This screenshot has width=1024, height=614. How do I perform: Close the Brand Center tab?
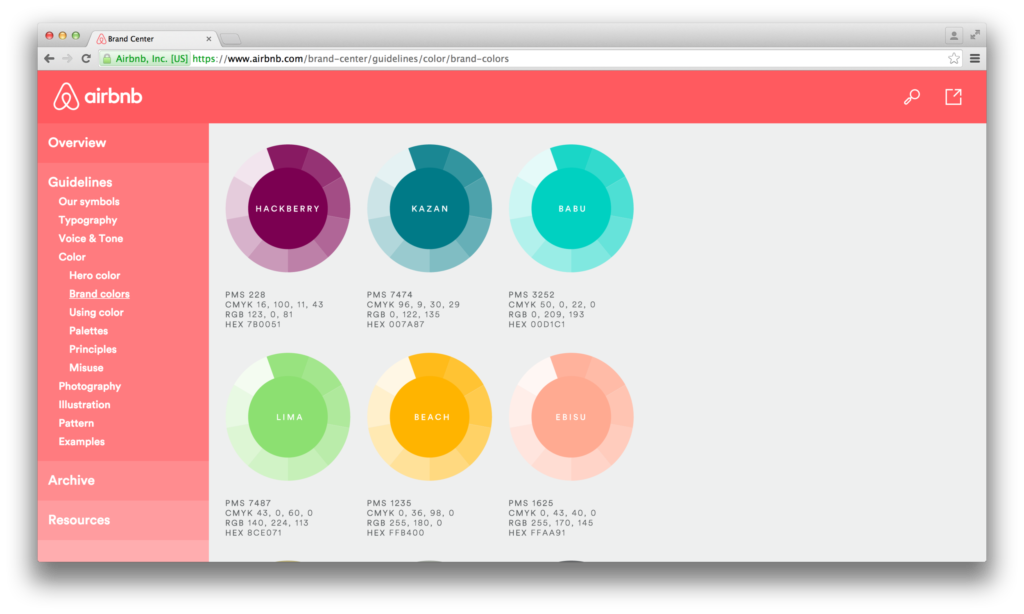click(209, 39)
